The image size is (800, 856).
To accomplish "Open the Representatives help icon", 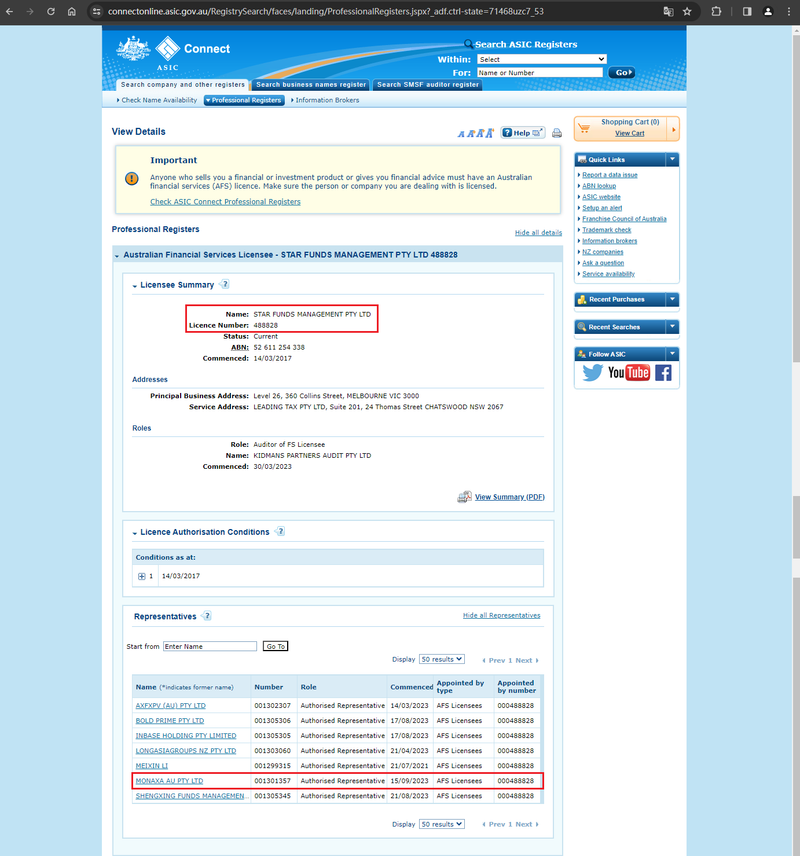I will pyautogui.click(x=207, y=615).
